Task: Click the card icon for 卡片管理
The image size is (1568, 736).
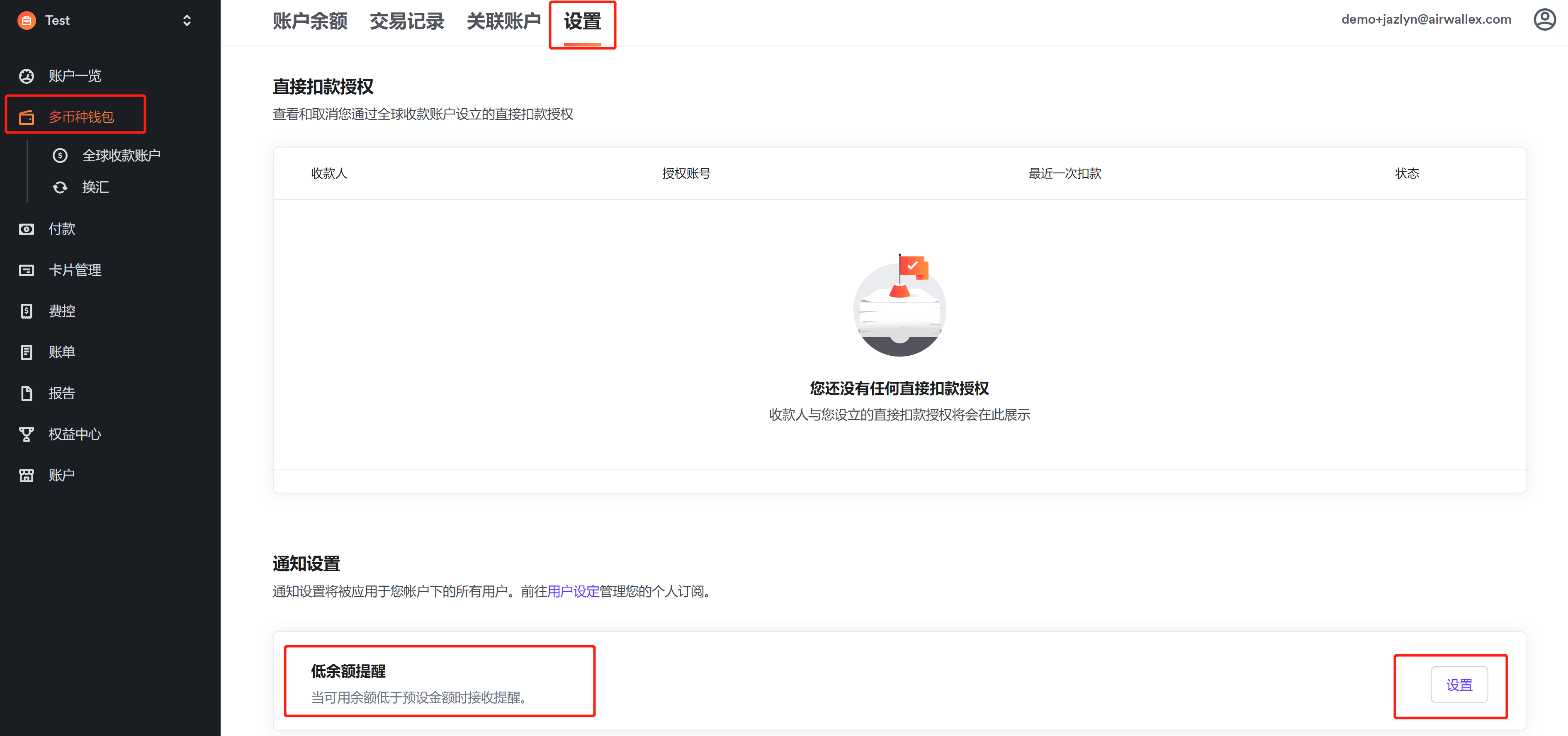Action: (26, 270)
